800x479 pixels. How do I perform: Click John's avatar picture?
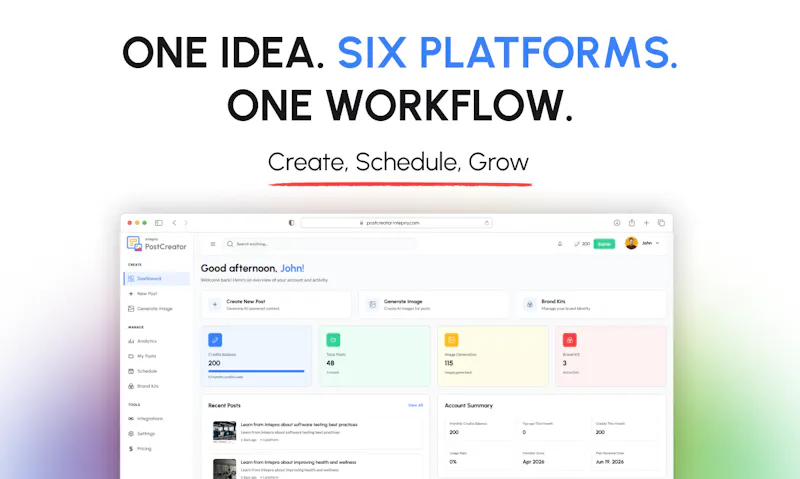[631, 243]
